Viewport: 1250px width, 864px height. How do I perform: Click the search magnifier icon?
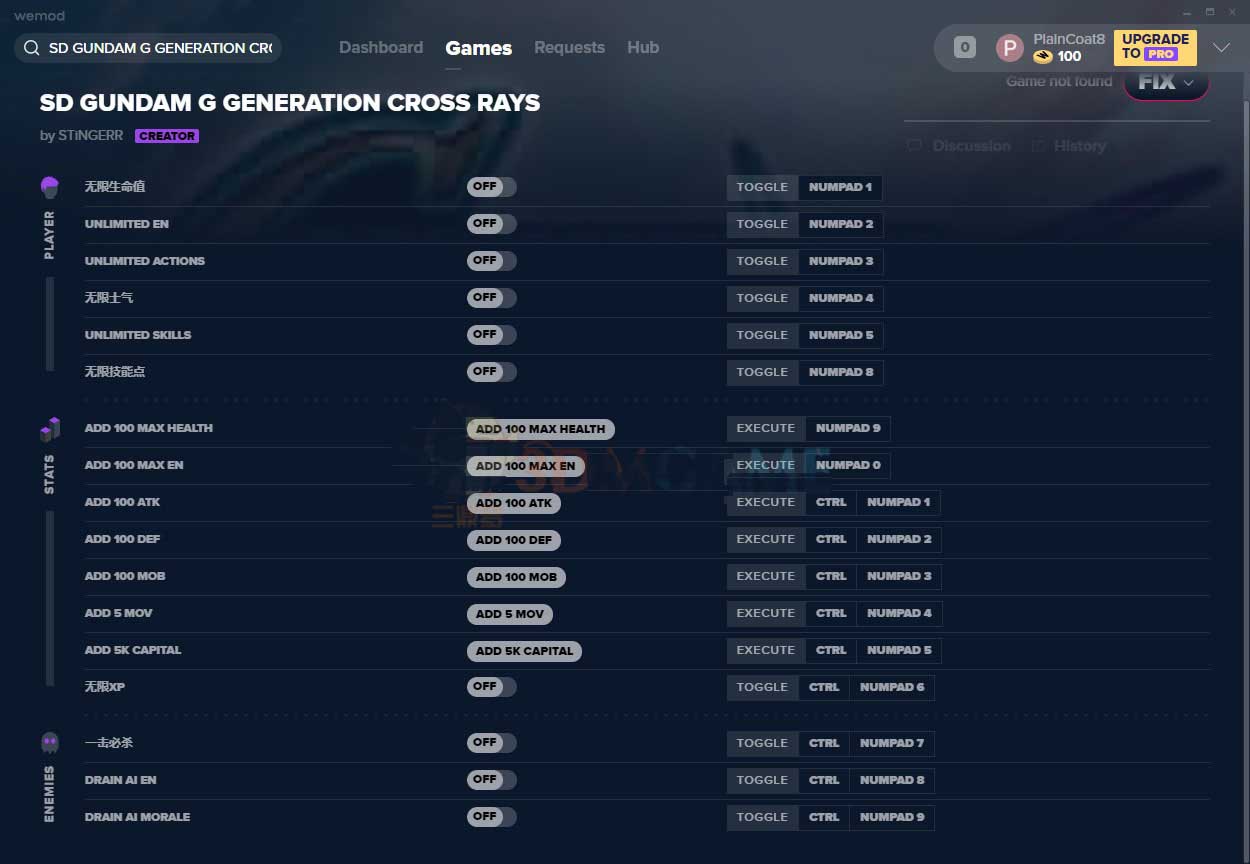[x=31, y=48]
